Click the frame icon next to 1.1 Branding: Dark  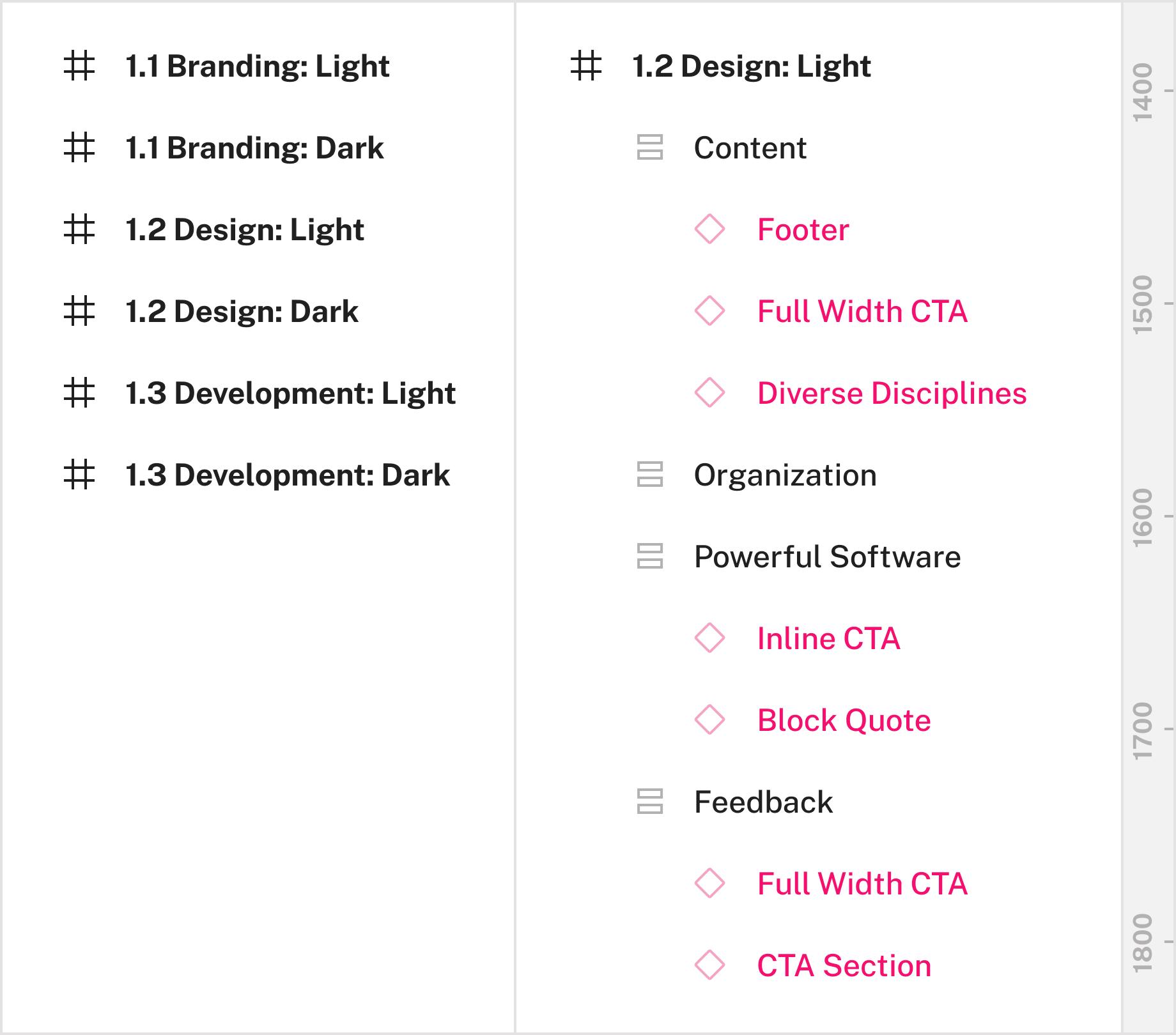(79, 148)
